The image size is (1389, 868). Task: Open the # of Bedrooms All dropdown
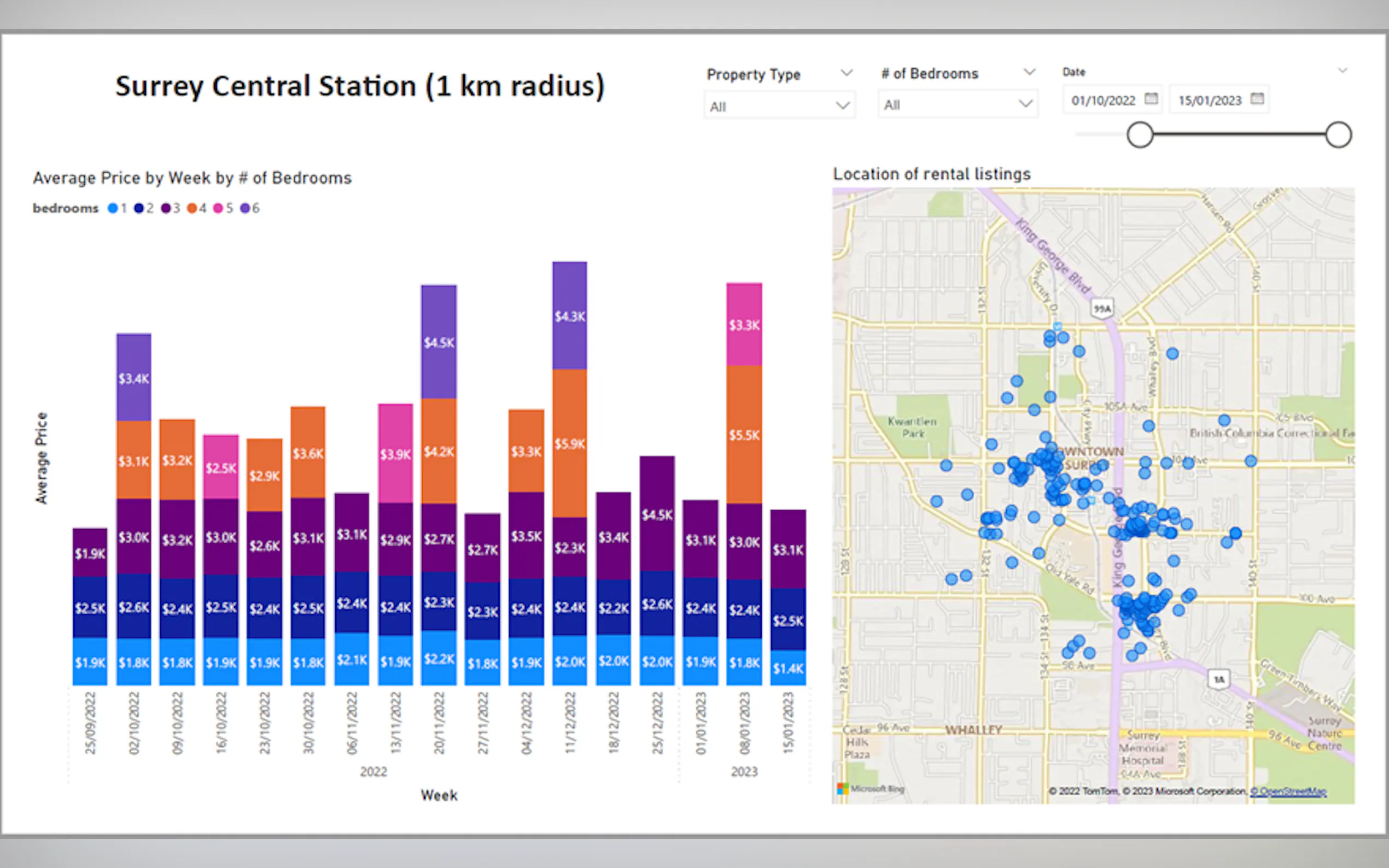pyautogui.click(x=957, y=104)
